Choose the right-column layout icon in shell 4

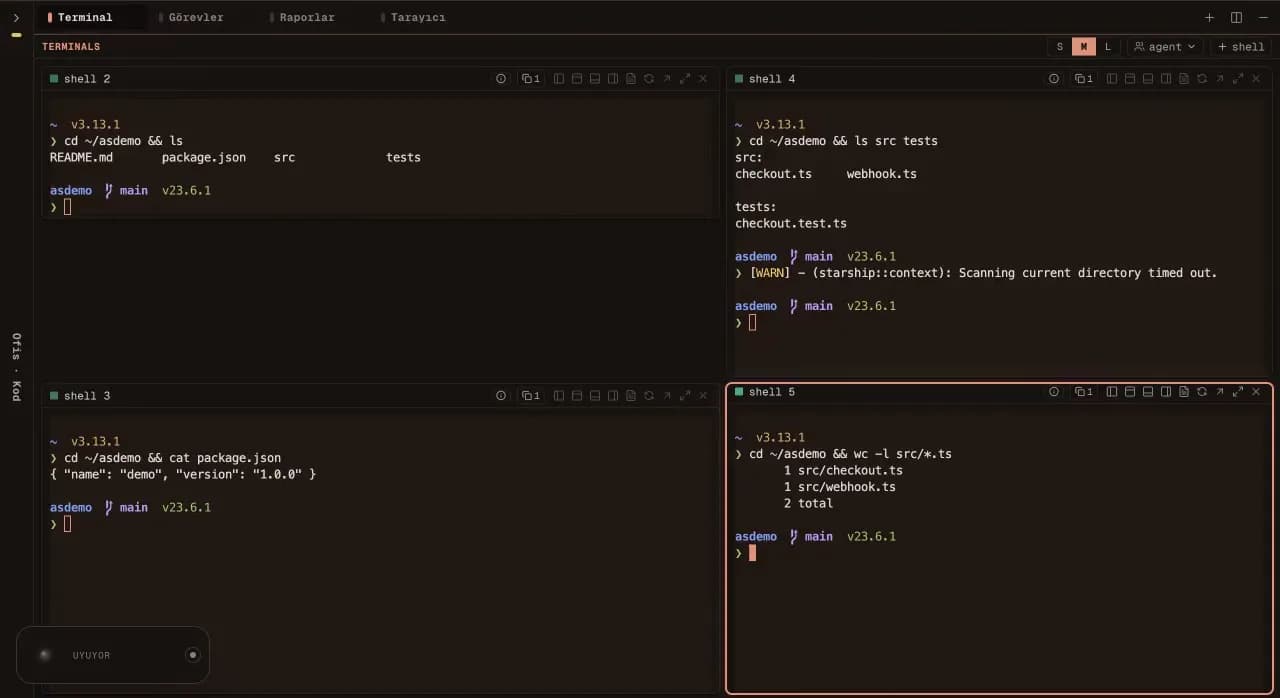tap(1166, 79)
